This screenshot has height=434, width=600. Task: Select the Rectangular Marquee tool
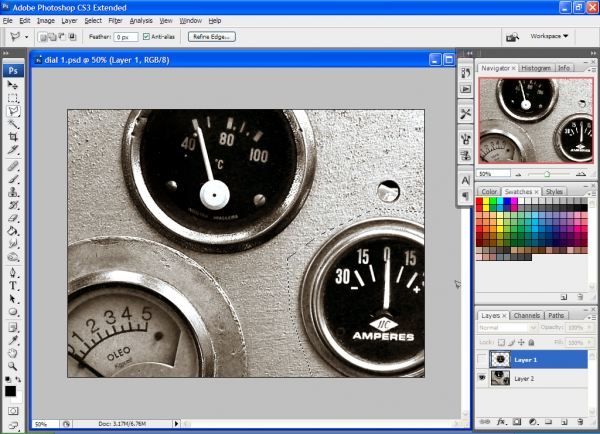tap(13, 98)
